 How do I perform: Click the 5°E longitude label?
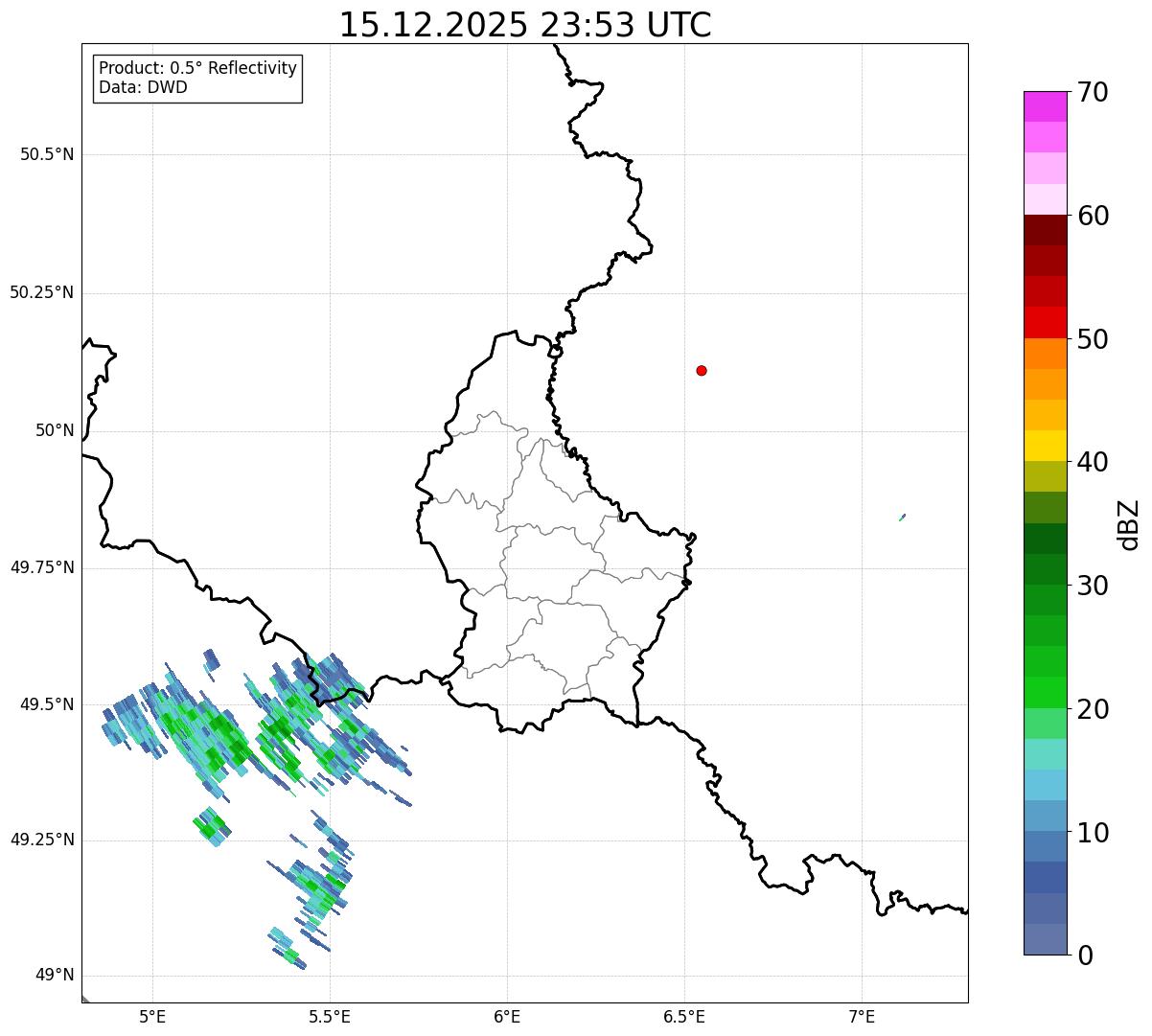coord(152,1016)
